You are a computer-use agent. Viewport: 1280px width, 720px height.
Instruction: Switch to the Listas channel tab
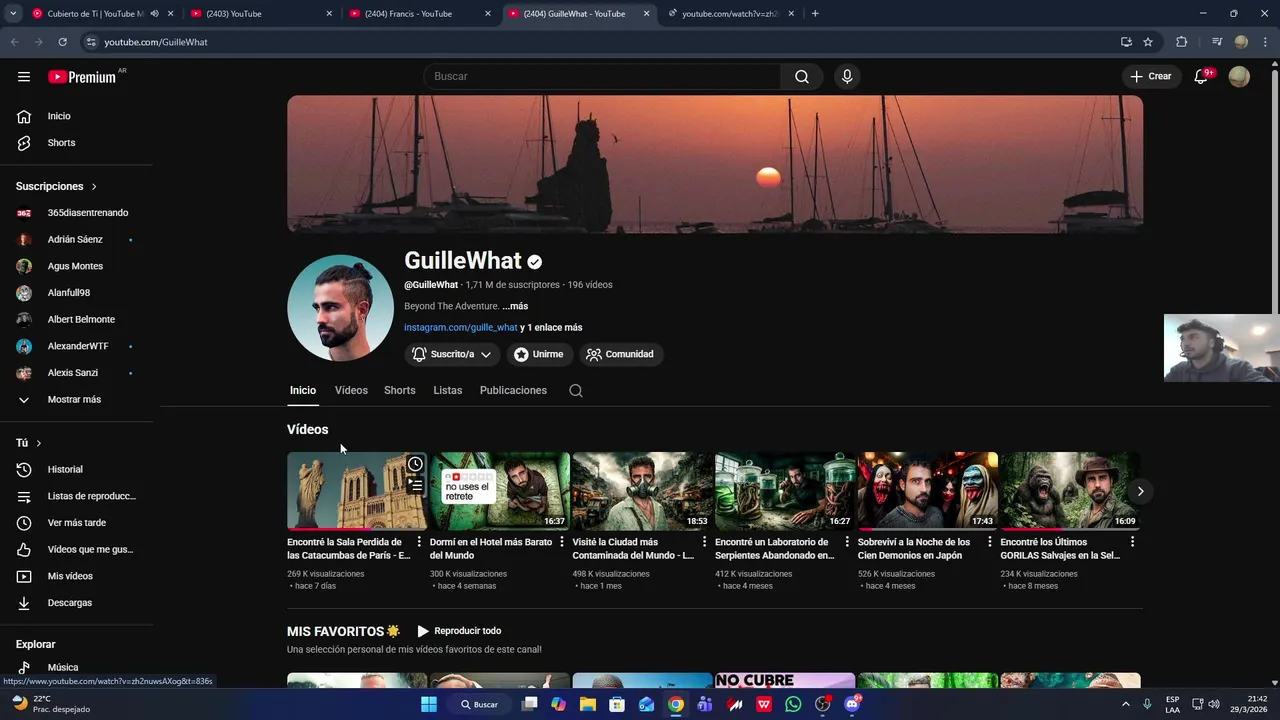[447, 390]
